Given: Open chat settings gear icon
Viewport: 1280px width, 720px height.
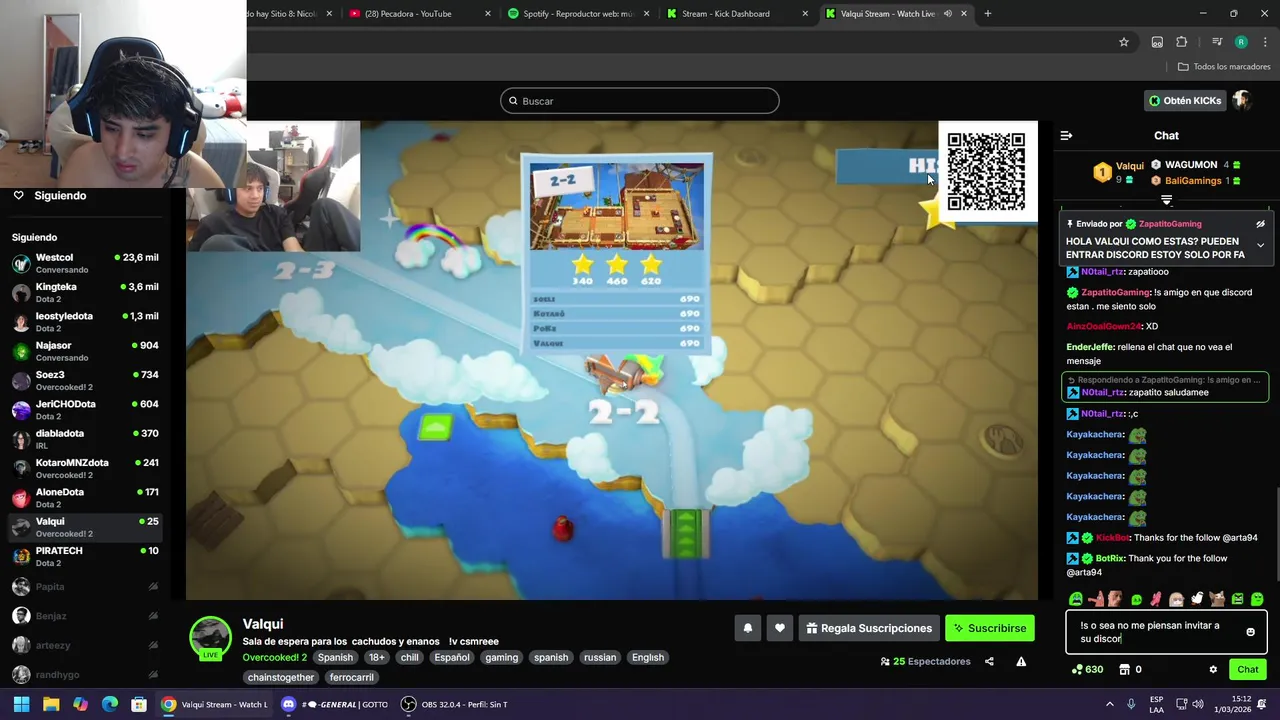Looking at the screenshot, I should click(x=1213, y=670).
